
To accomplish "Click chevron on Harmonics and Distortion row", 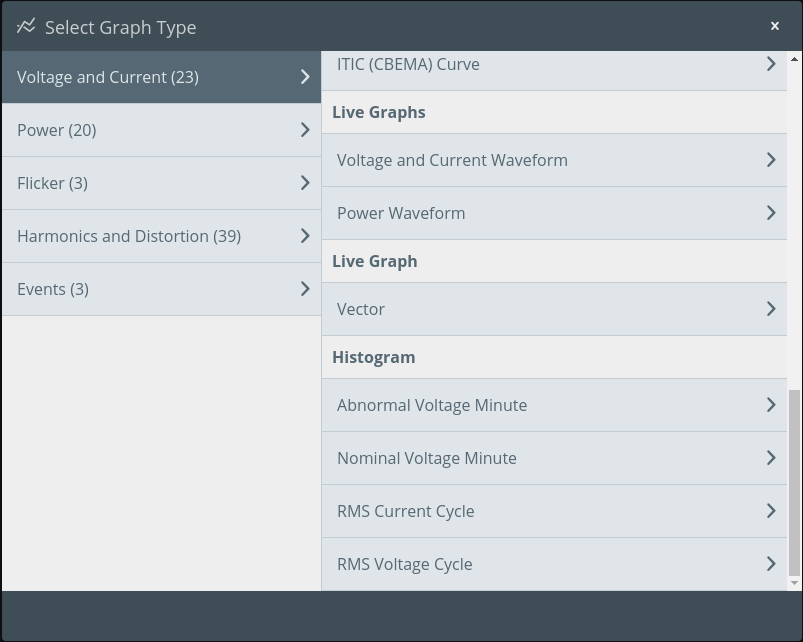I will coord(305,236).
